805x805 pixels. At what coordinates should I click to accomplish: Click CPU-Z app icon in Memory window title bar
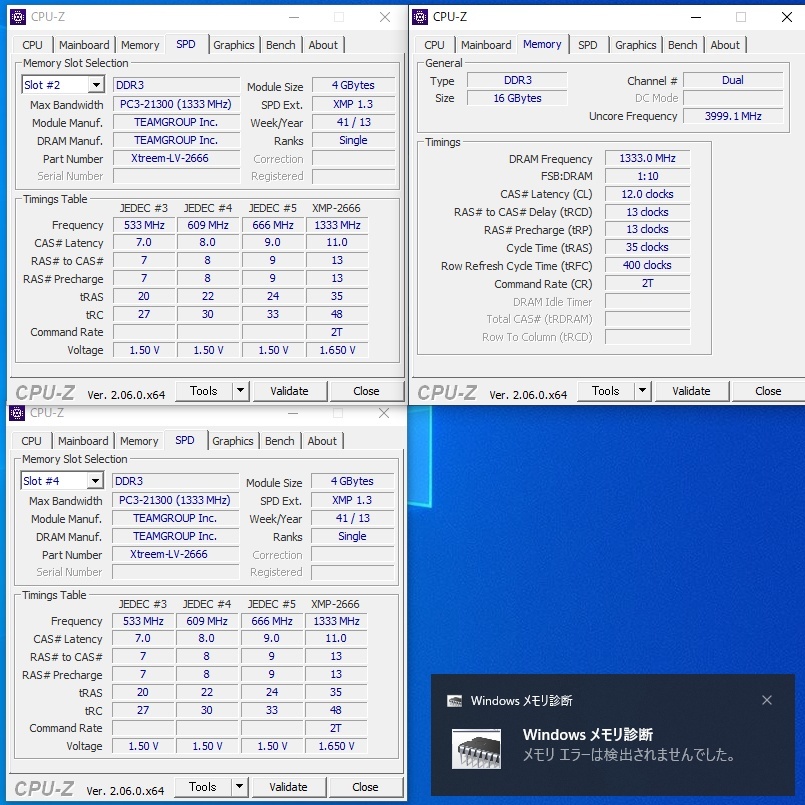coord(420,17)
